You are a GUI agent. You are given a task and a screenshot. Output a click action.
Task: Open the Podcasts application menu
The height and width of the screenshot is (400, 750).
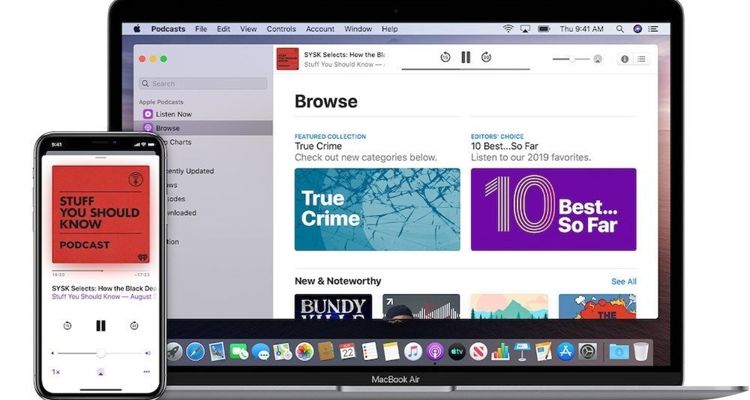click(168, 29)
